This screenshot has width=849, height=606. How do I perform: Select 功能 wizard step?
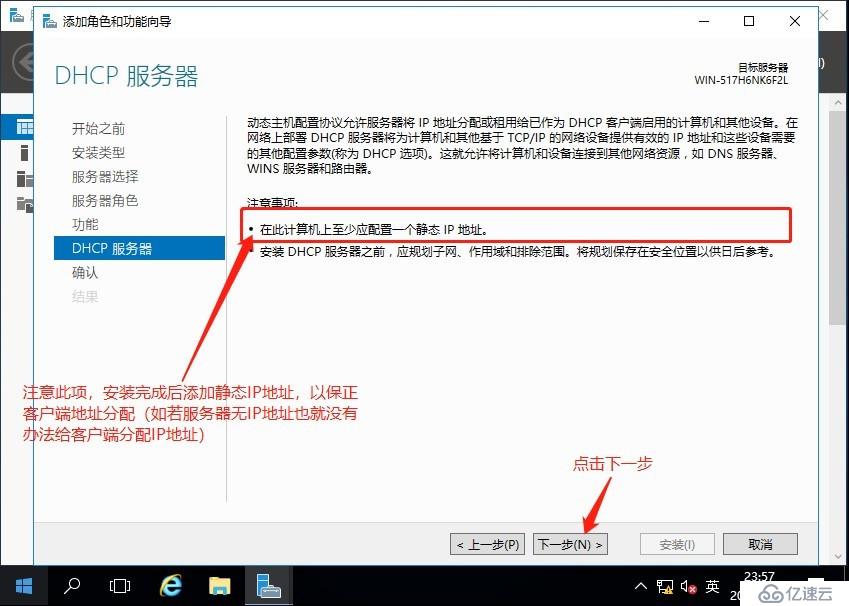[x=86, y=224]
